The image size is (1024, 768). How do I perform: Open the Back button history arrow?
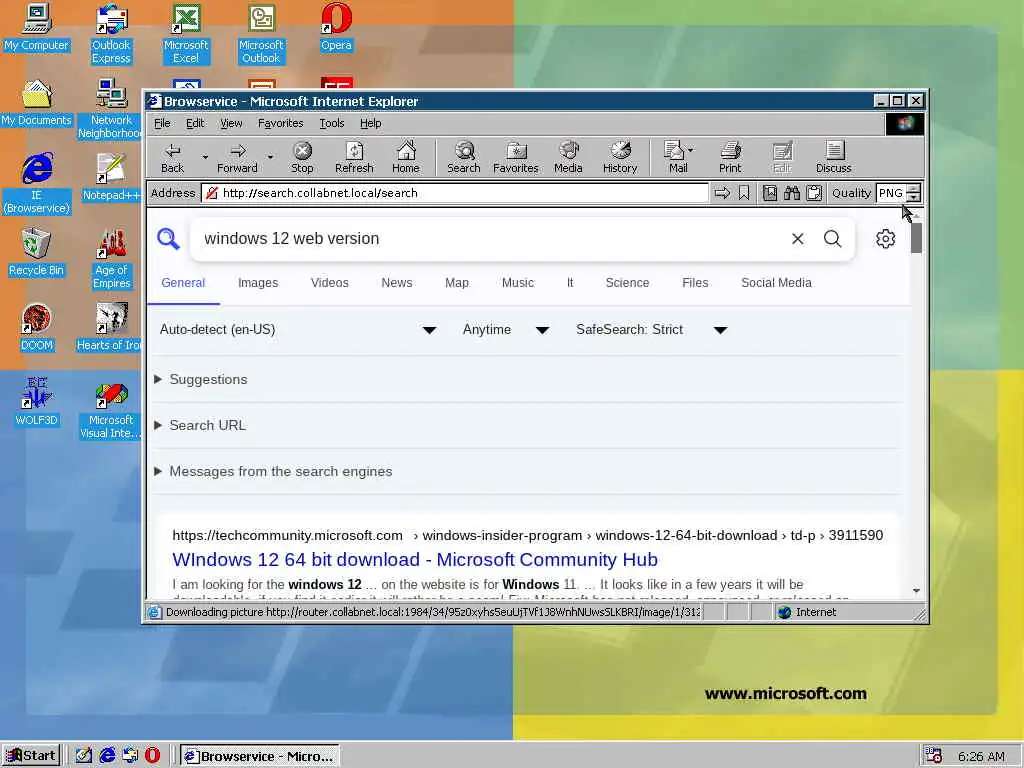tap(205, 157)
